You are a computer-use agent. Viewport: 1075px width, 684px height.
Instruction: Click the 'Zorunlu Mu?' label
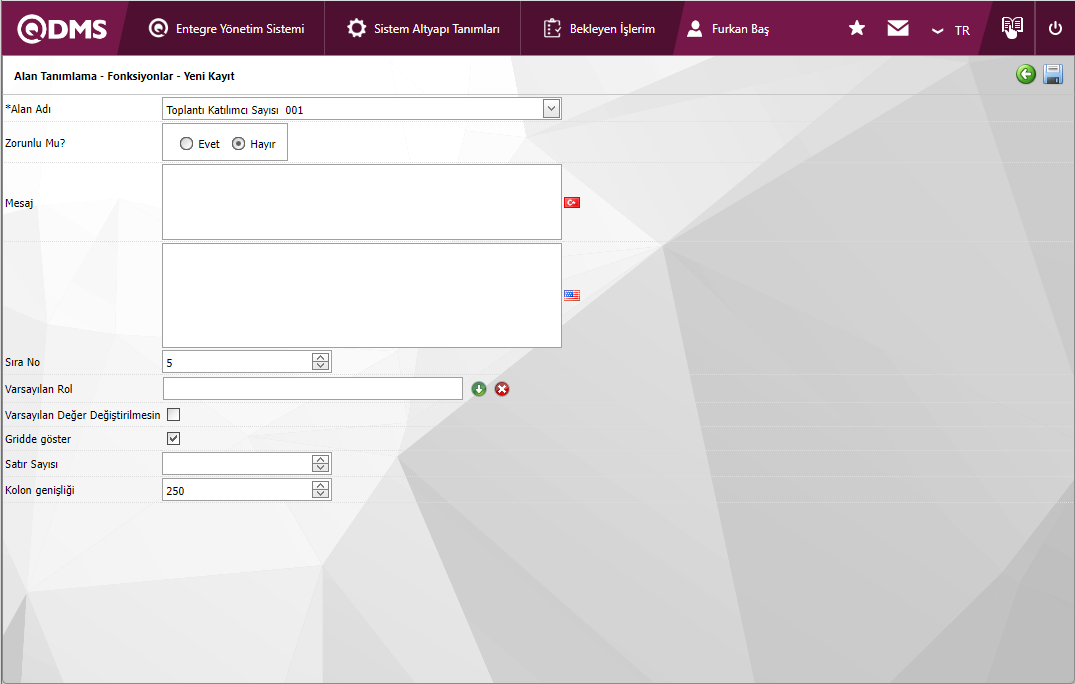point(35,143)
